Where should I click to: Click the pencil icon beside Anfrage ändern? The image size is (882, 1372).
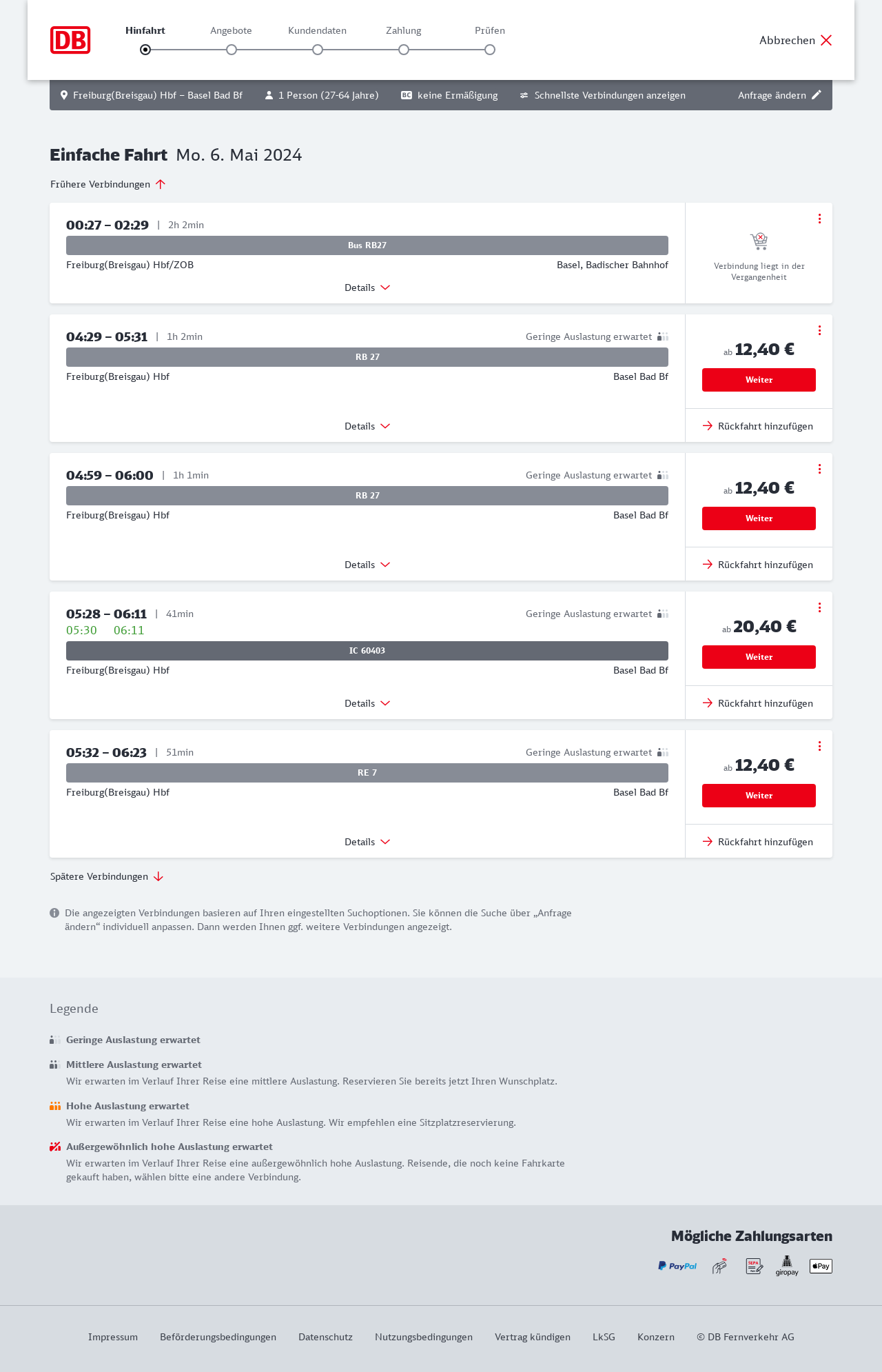point(817,95)
